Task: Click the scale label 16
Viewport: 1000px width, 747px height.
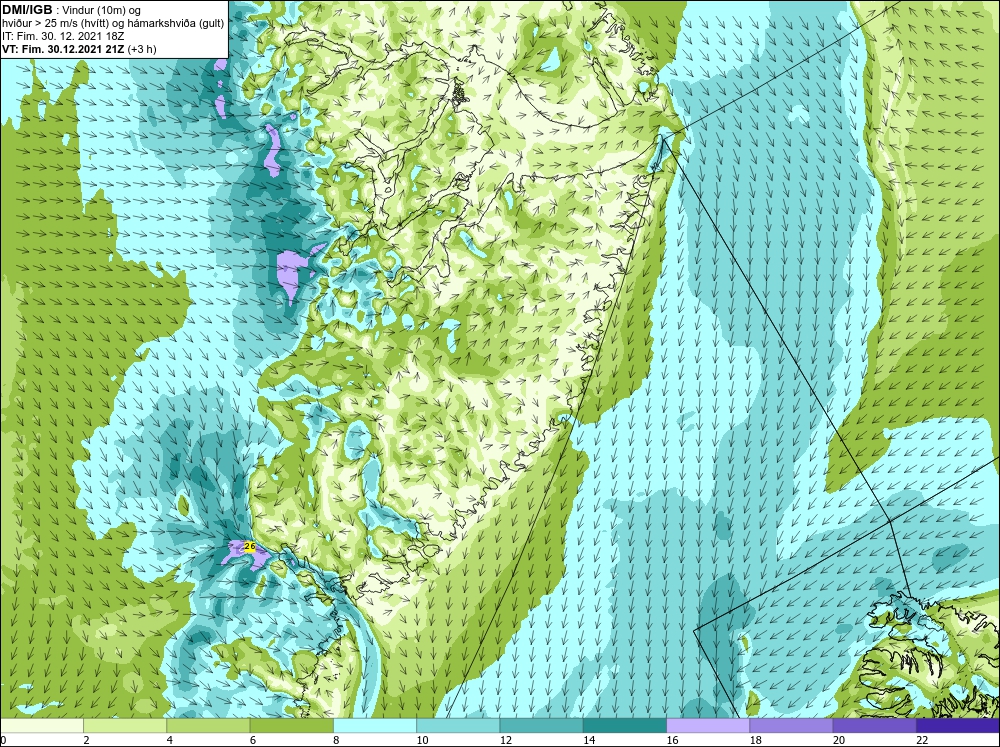Action: 672,740
